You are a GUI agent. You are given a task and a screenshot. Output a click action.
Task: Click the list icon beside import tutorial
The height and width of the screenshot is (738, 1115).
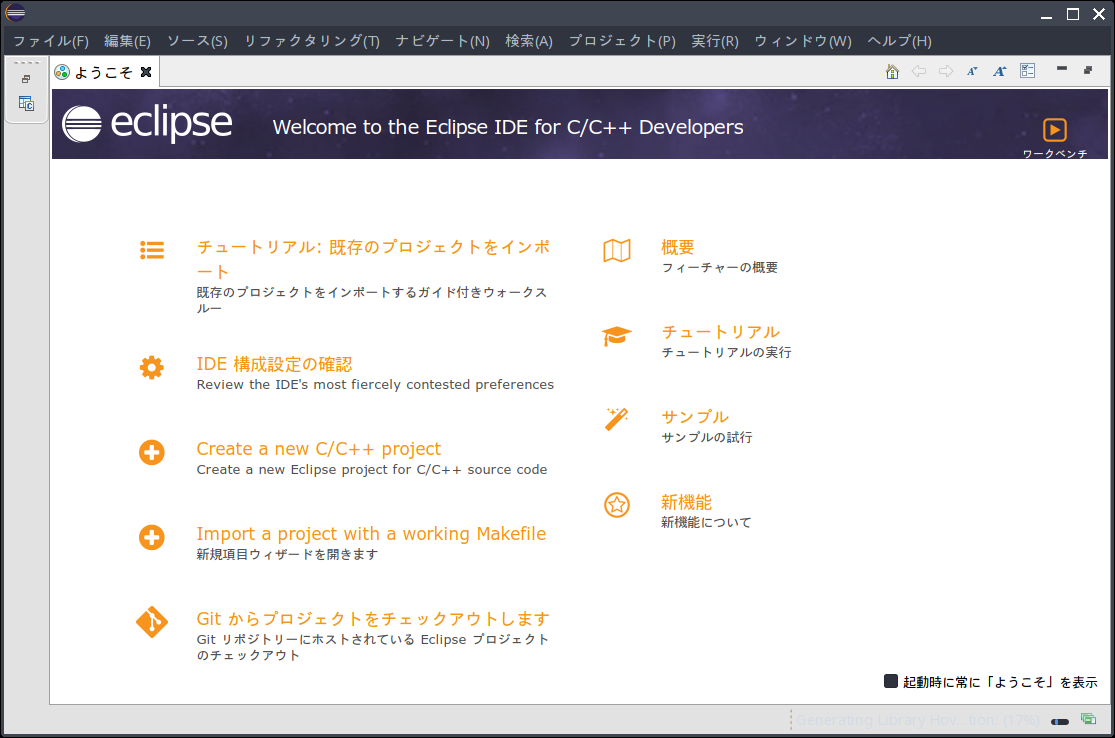152,250
